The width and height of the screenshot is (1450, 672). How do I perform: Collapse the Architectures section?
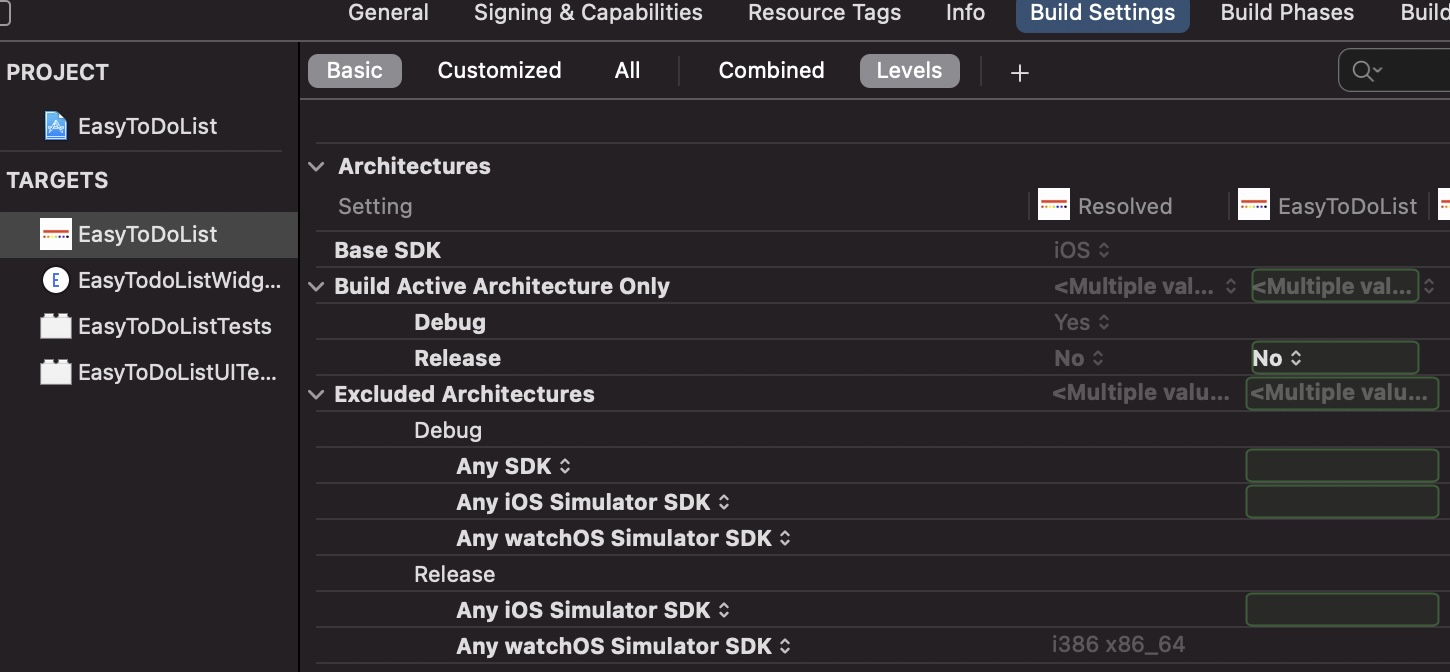(x=317, y=166)
